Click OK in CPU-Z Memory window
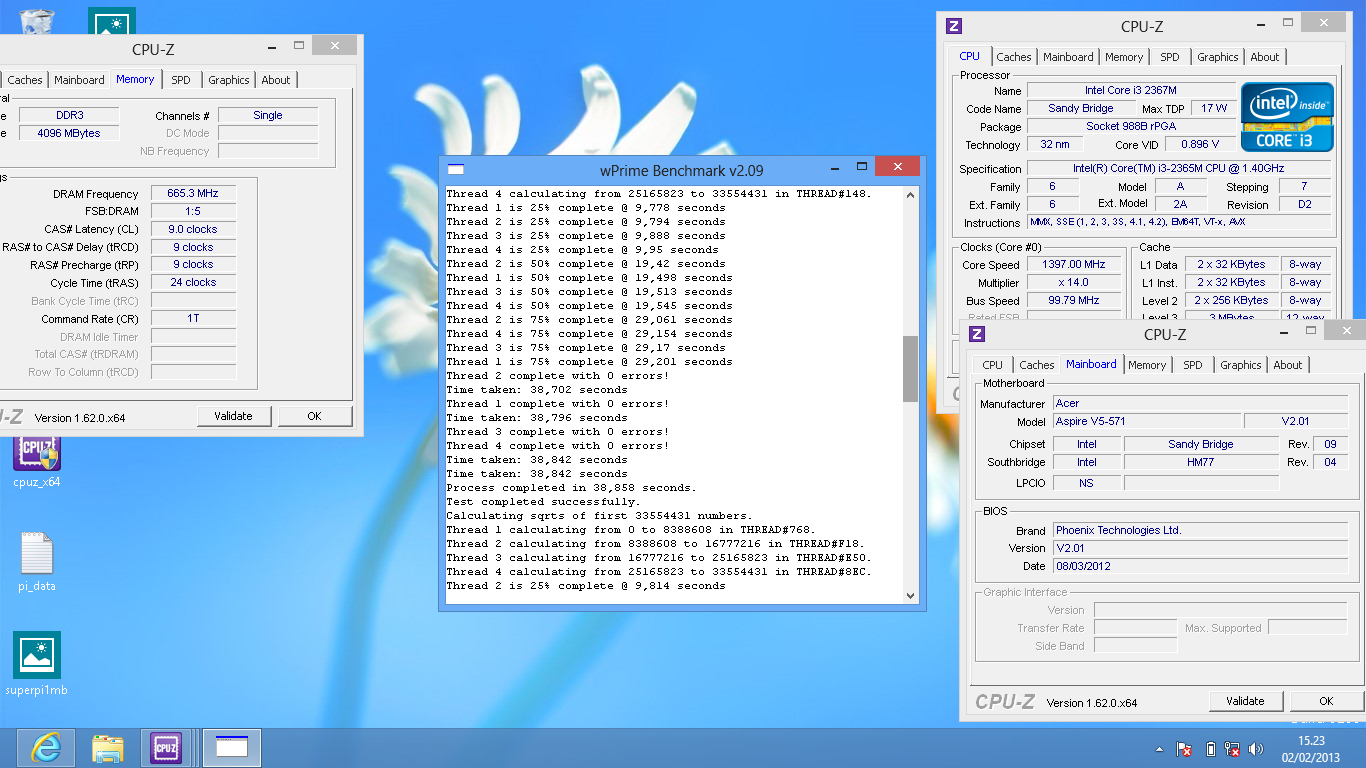The height and width of the screenshot is (768, 1366). 315,416
